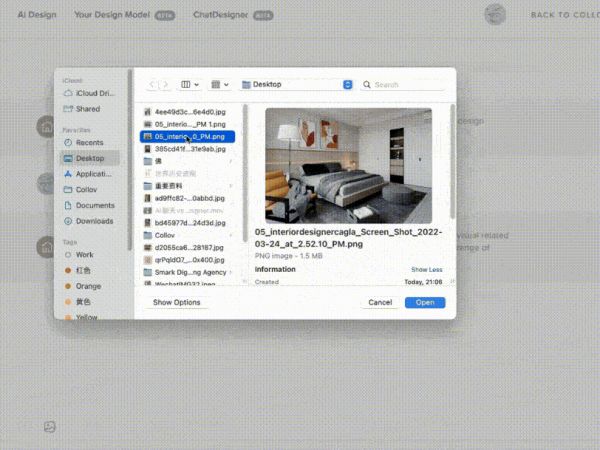The width and height of the screenshot is (600, 450).
Task: Select file 385cd41f...31e9ab.jpg in list
Action: coord(187,148)
